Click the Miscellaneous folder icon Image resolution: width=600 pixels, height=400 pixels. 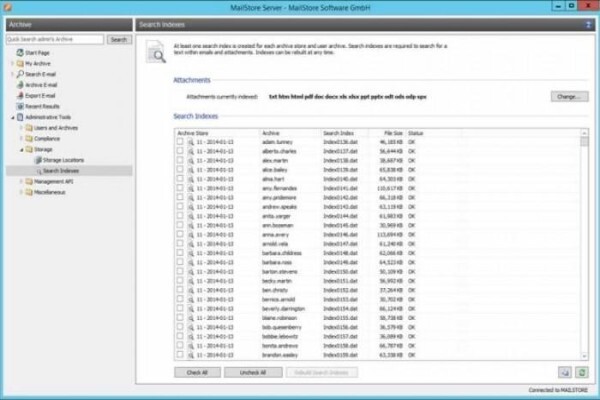click(29, 192)
